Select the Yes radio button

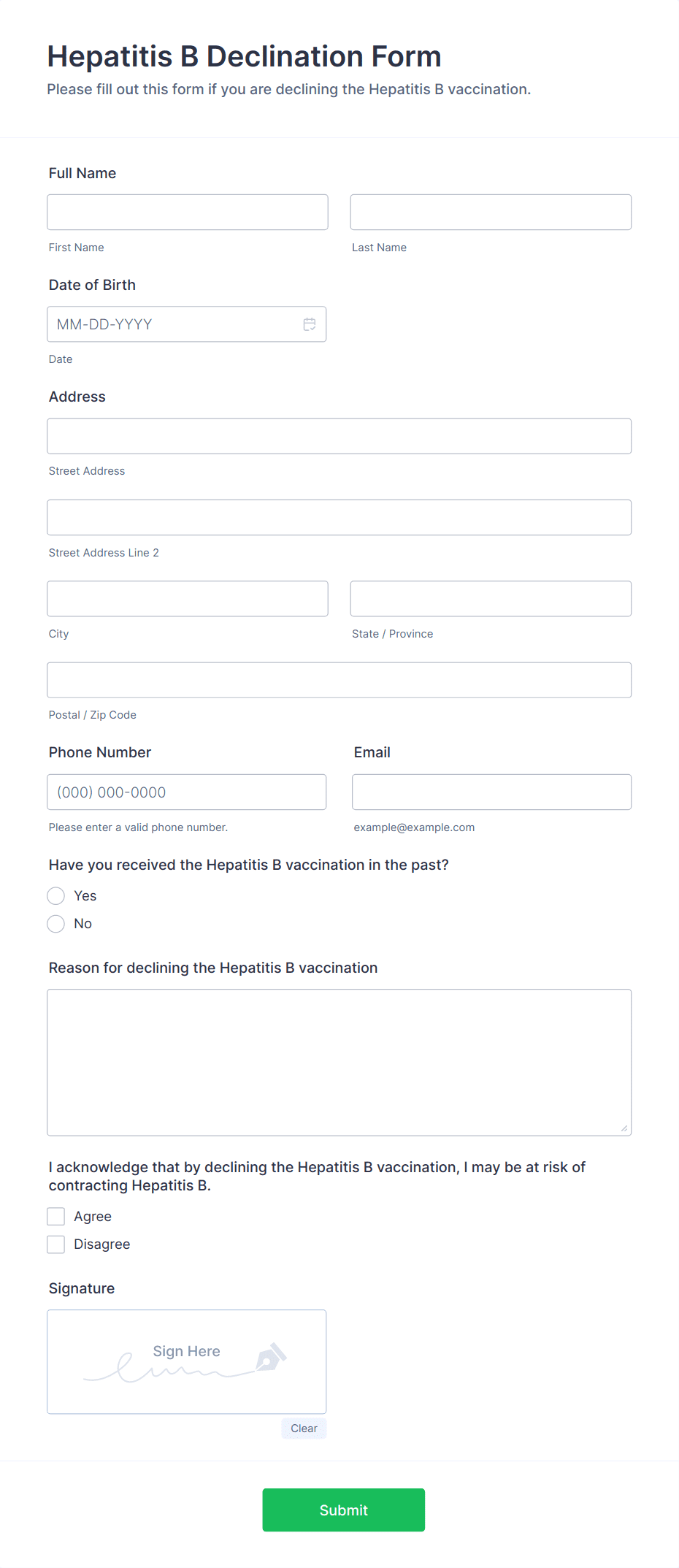(55, 895)
